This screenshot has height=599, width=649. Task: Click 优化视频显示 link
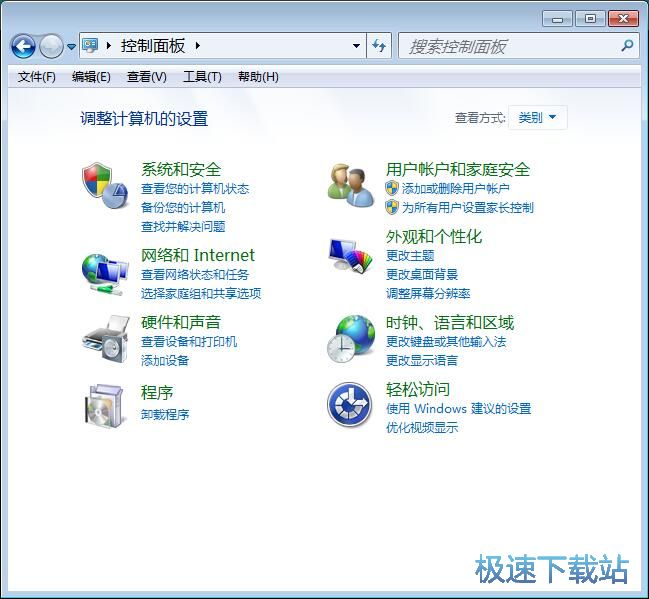coord(422,428)
